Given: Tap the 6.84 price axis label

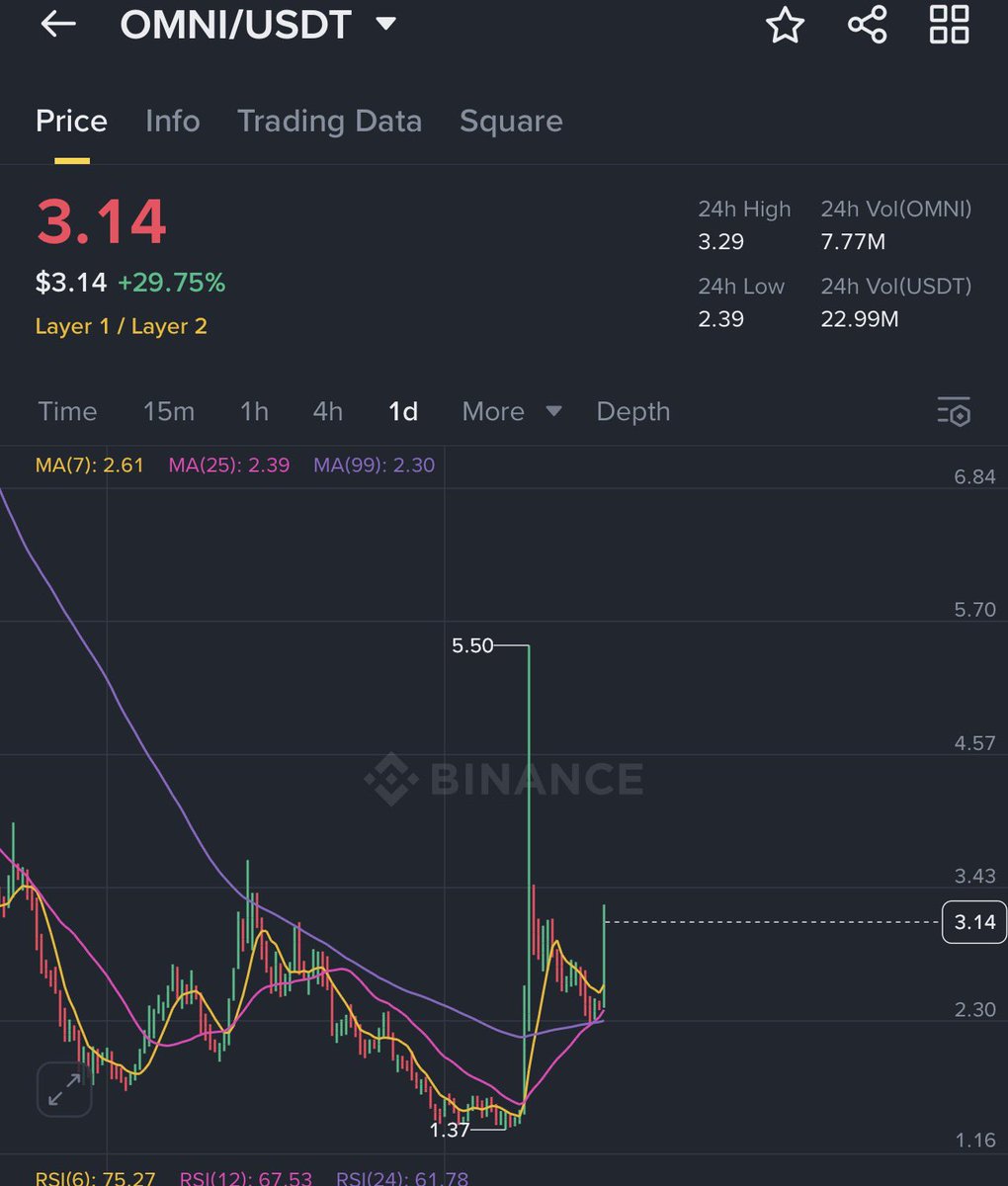Looking at the screenshot, I should [974, 476].
